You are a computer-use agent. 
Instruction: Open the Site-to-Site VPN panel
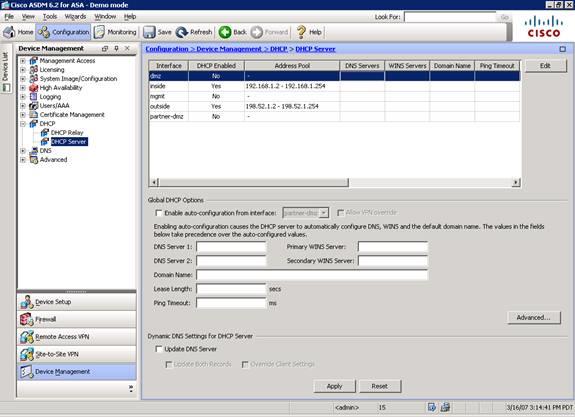[x=77, y=354]
